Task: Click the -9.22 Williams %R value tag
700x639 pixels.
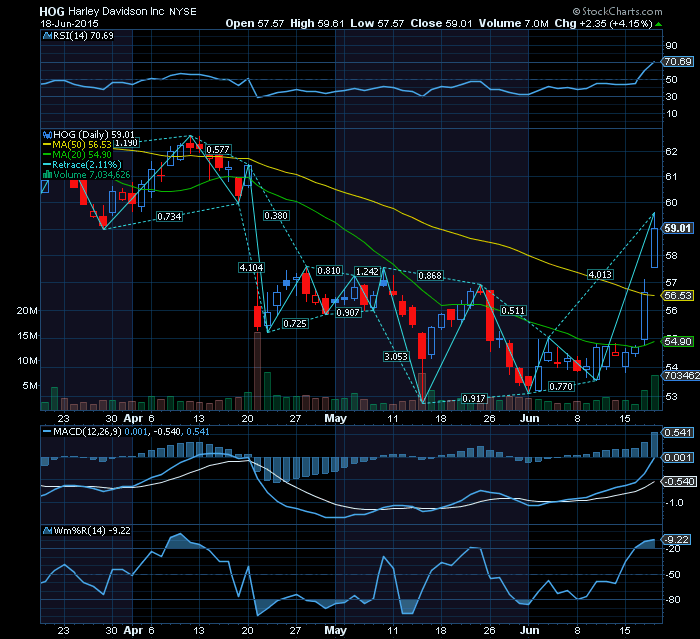Action: [677, 540]
